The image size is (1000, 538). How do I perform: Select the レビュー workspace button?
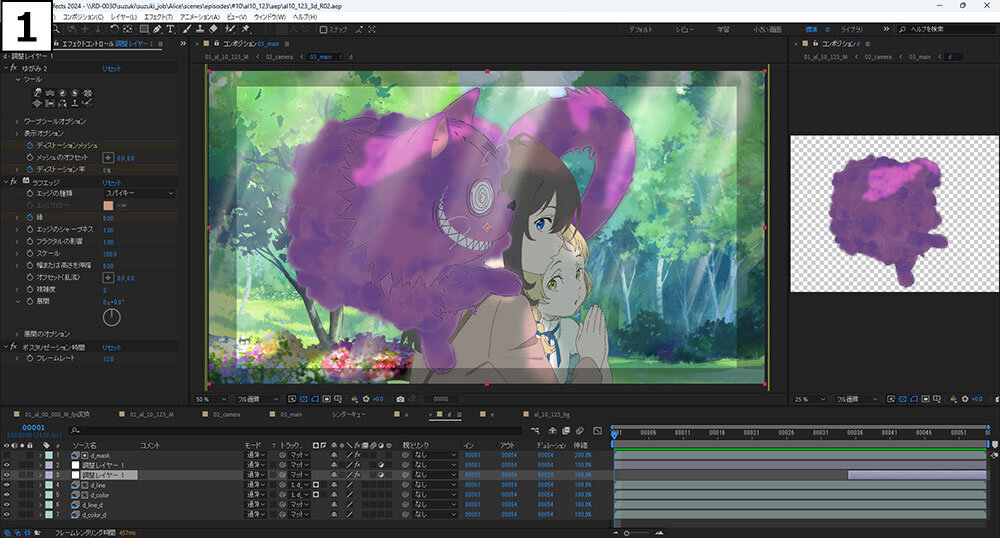pyautogui.click(x=684, y=30)
